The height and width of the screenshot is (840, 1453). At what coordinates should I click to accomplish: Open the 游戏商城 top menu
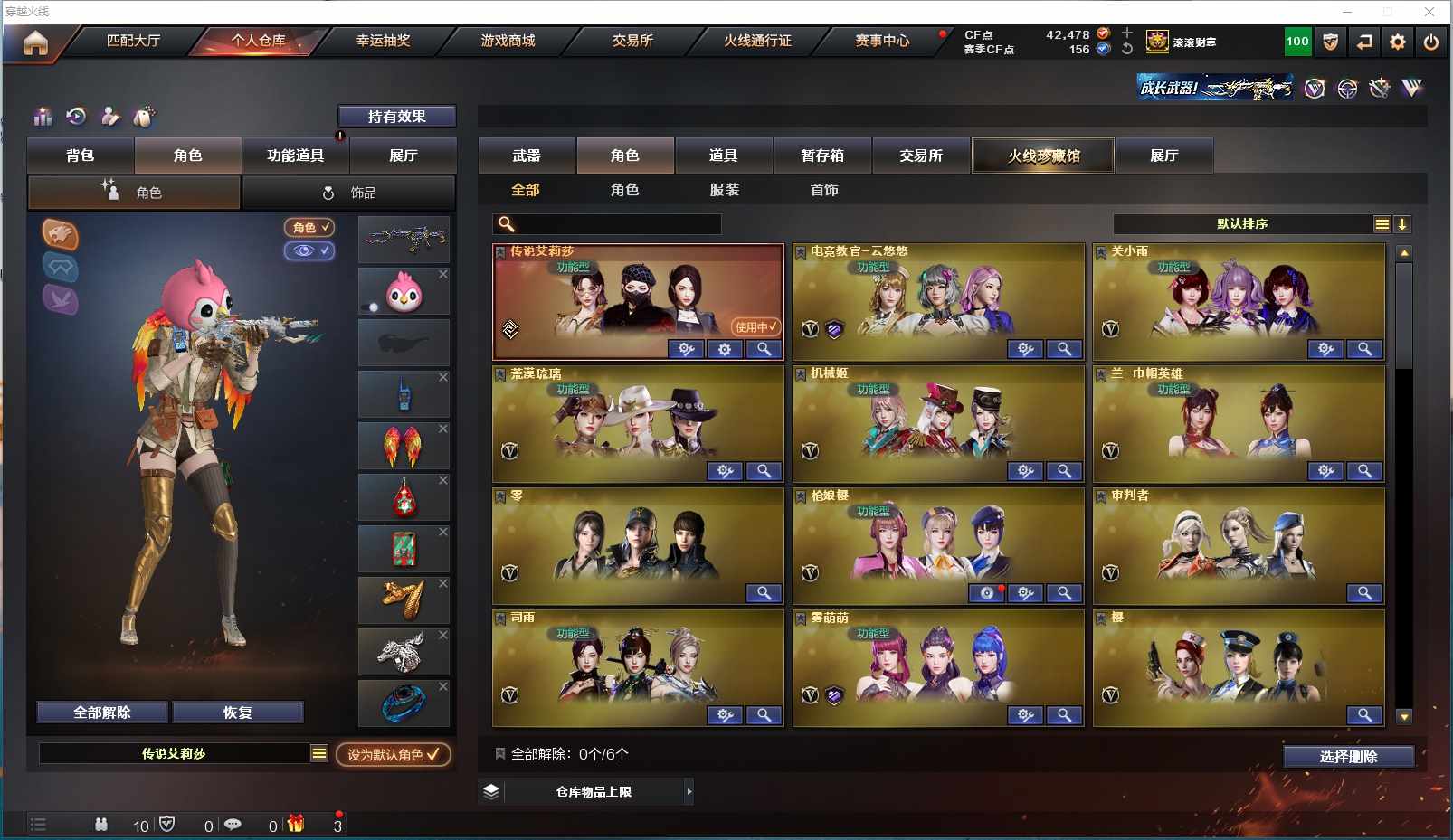click(508, 41)
